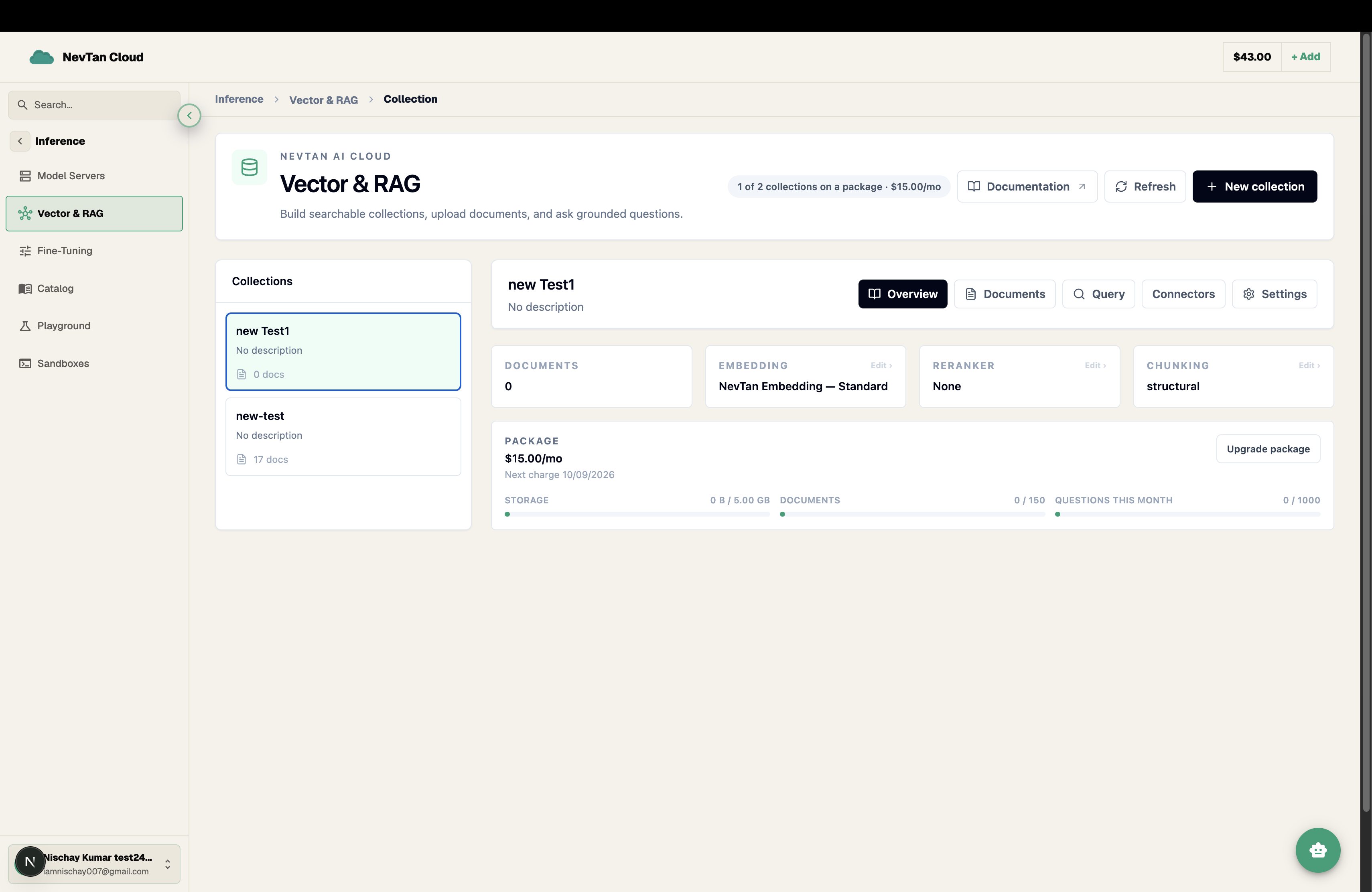Click the book icon on Documentation button
This screenshot has width=1372, height=892.
974,187
